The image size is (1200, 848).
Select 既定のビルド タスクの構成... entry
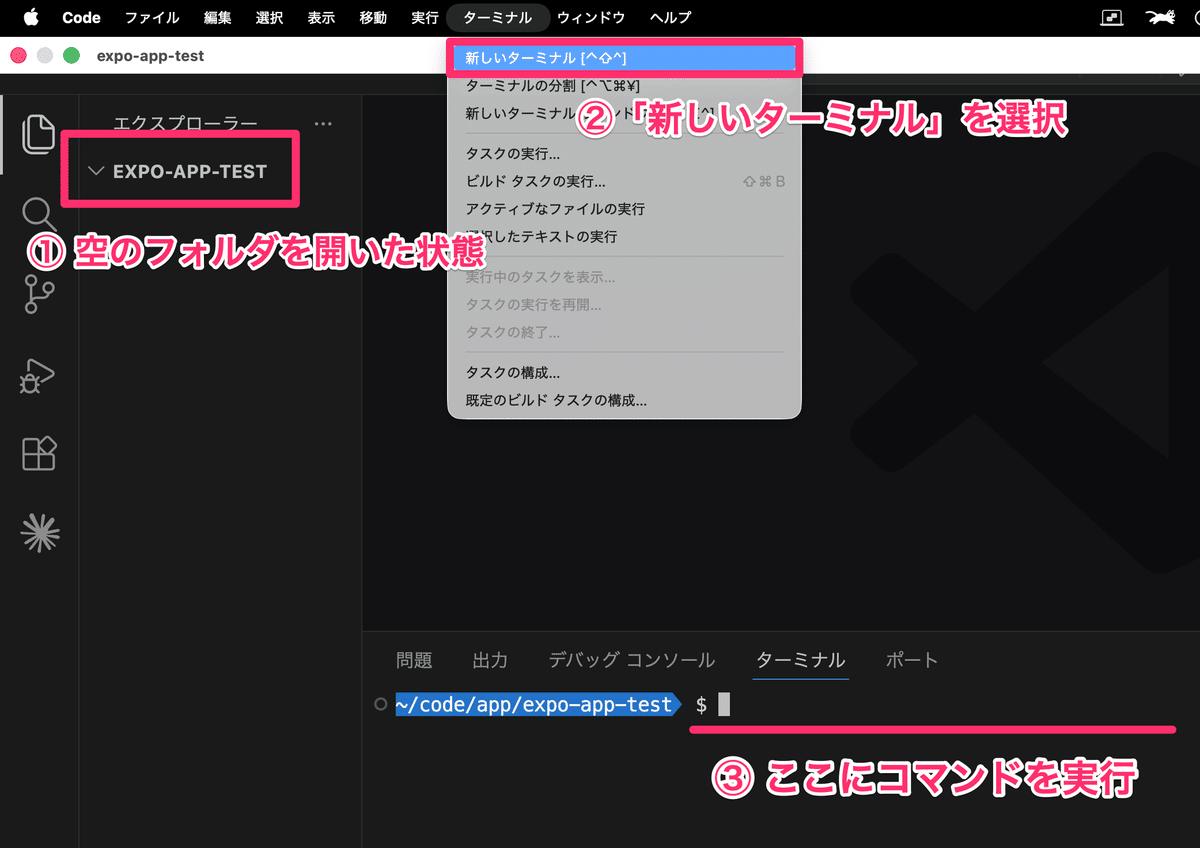tap(624, 401)
